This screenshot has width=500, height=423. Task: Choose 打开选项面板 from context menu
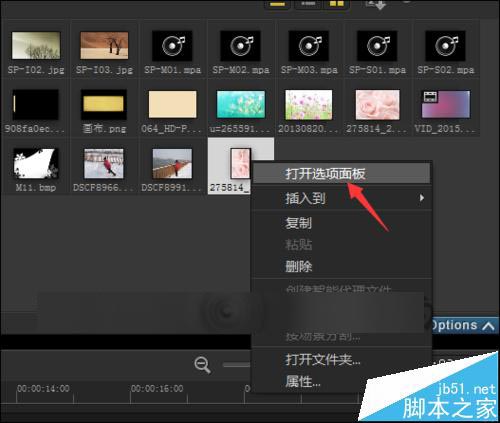[x=342, y=174]
